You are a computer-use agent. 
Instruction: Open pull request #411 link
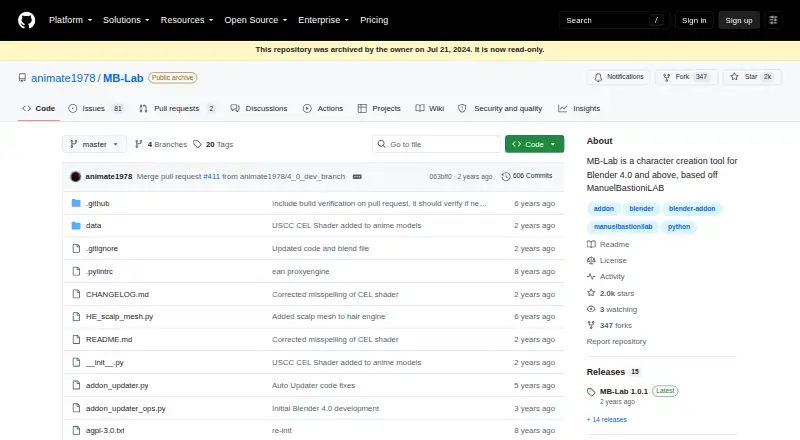(x=211, y=177)
